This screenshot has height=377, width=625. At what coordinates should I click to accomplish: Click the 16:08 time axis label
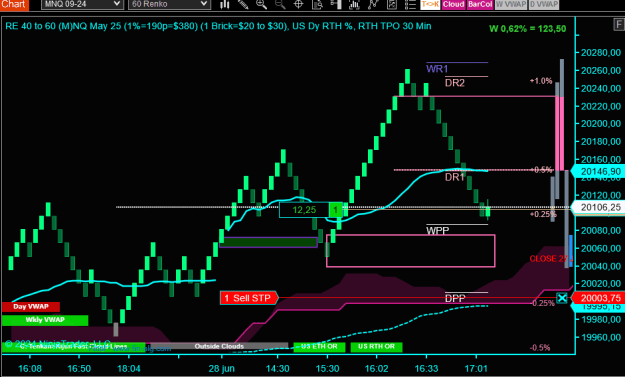30,368
